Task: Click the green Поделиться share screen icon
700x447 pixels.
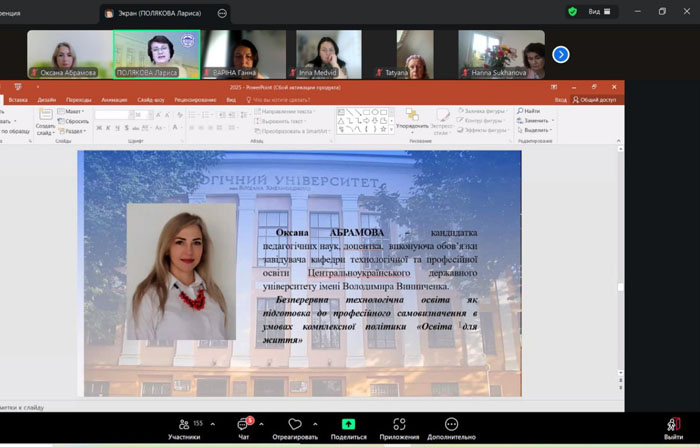Action: pos(348,425)
